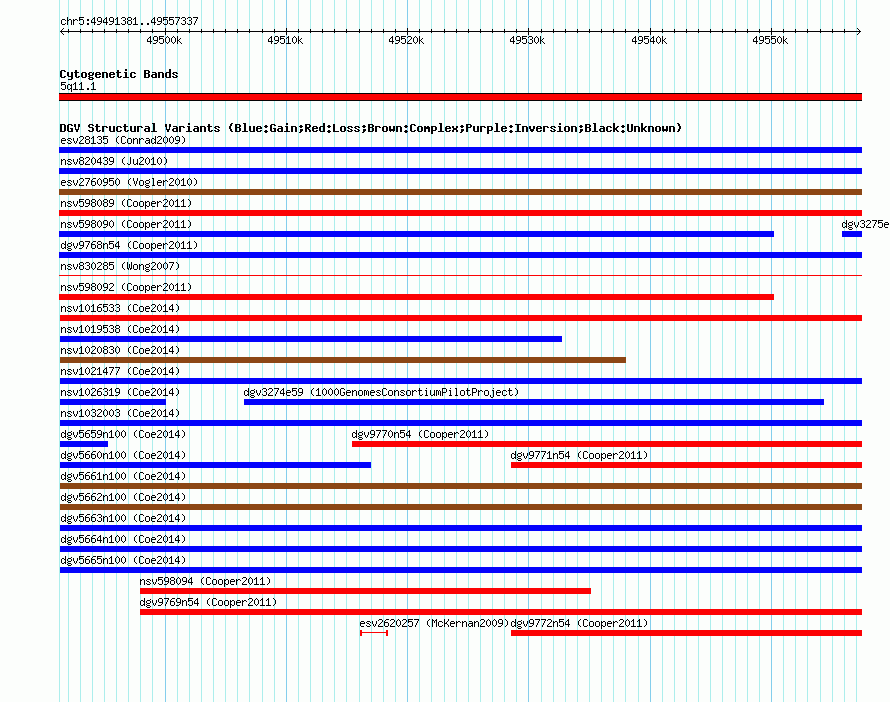The height and width of the screenshot is (702, 890).
Task: Click the dgv9770n54 (Cooper2011) red bar
Action: tap(607, 444)
